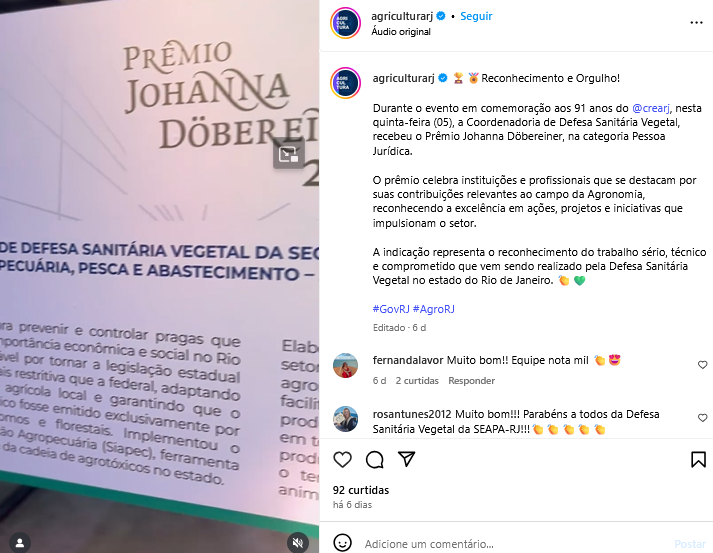Viewport: 713px width, 553px height.
Task: Unmute the video audio
Action: pos(298,543)
